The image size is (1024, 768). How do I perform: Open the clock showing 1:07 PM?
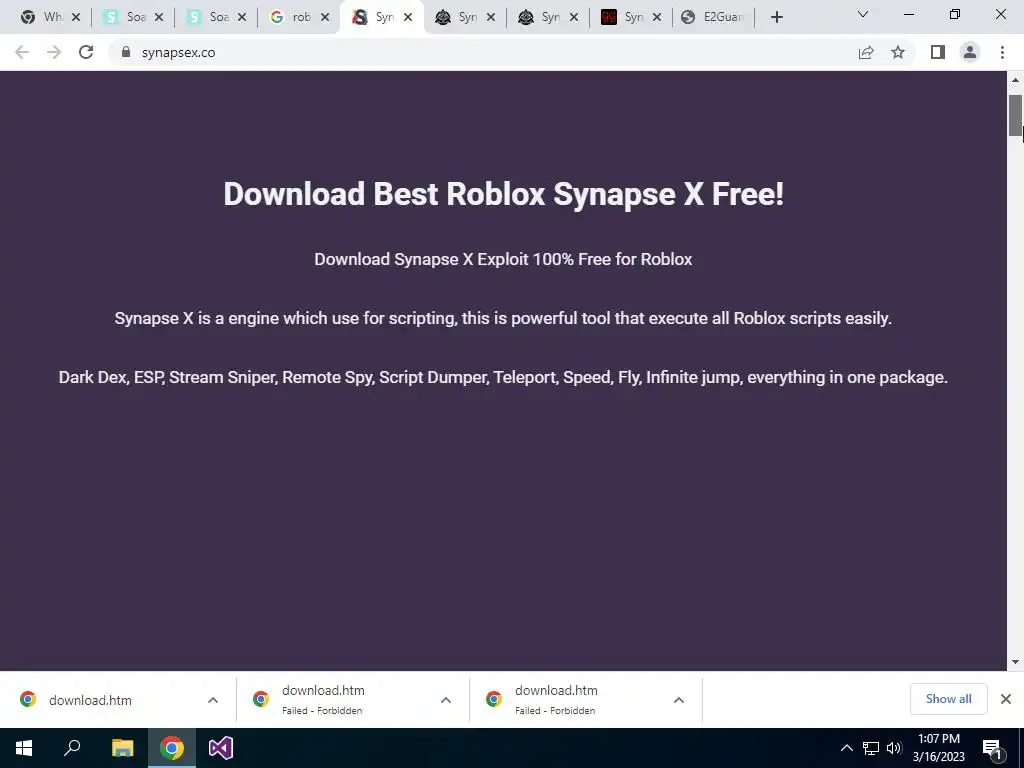pos(938,748)
